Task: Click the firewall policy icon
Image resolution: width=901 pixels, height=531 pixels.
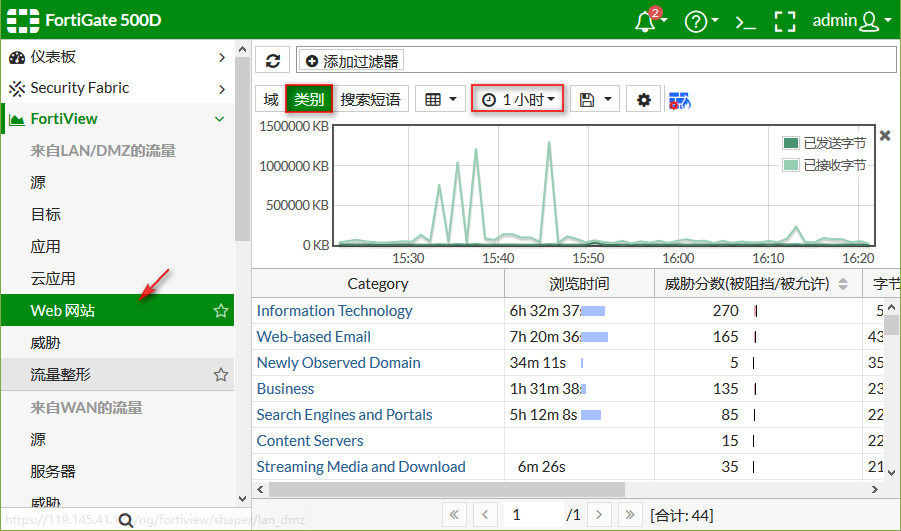Action: [x=680, y=101]
